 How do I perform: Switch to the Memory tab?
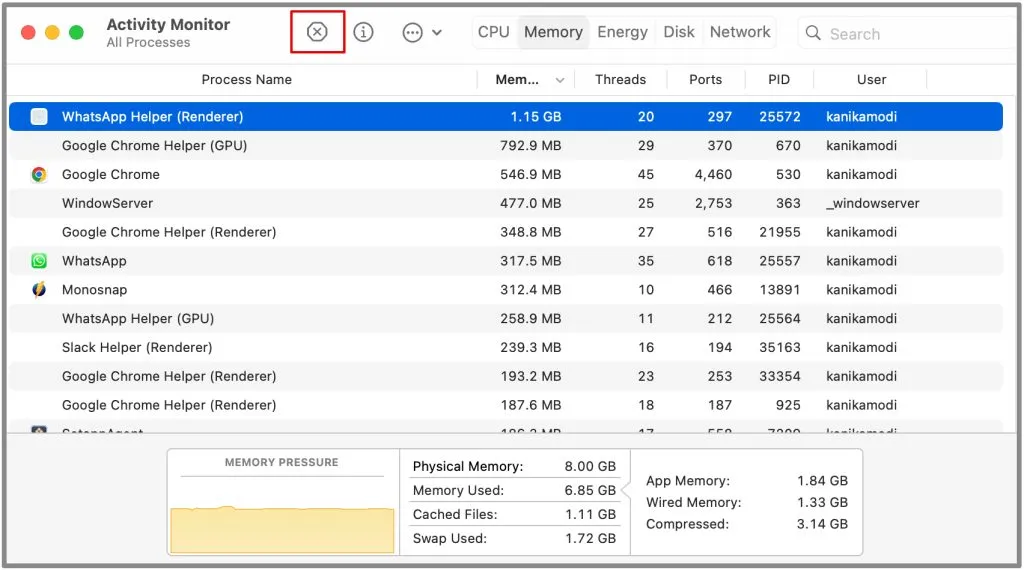point(553,32)
